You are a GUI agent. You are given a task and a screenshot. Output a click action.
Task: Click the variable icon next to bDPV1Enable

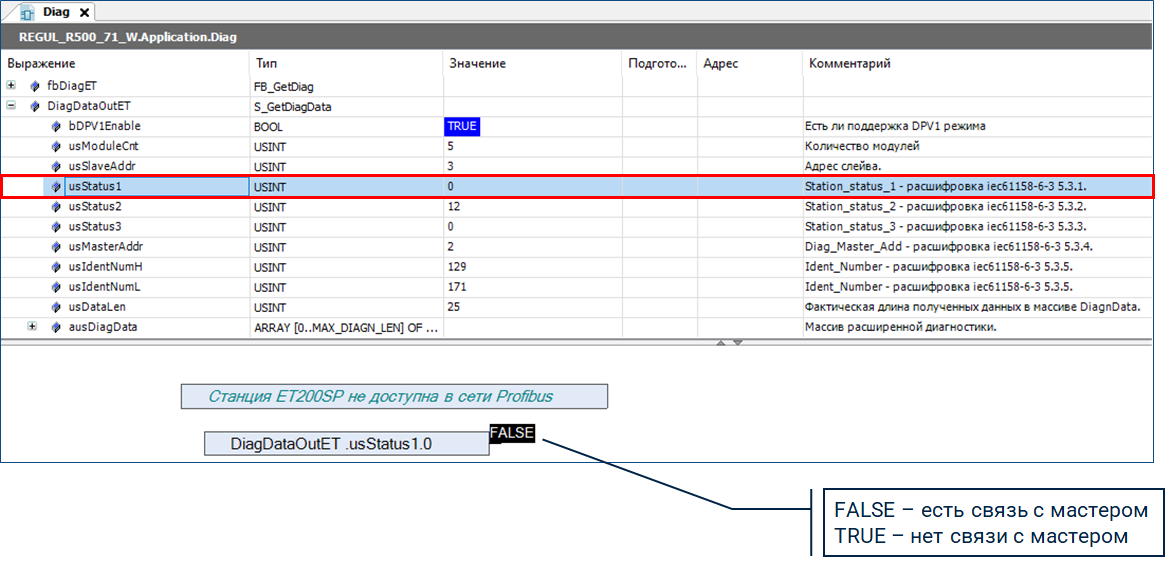[x=57, y=126]
